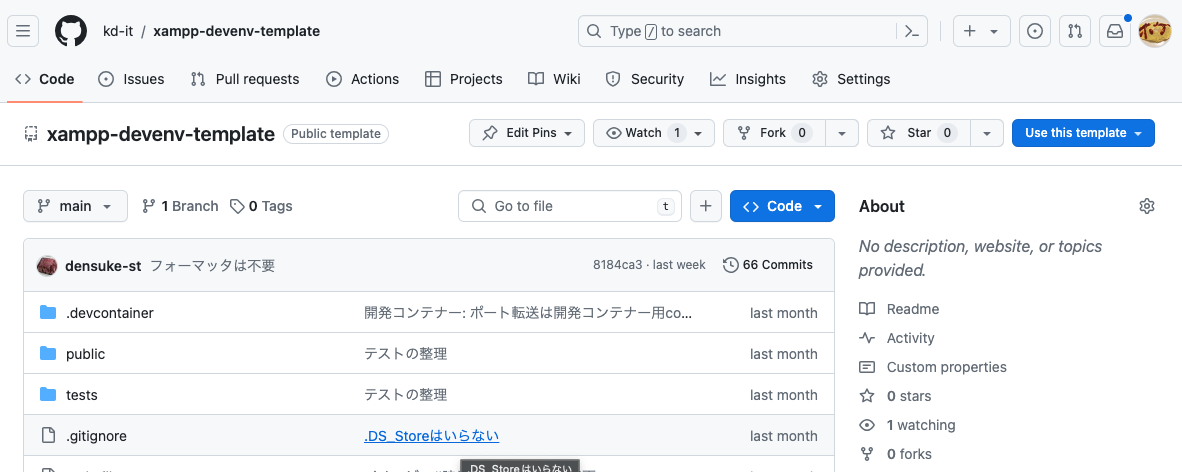Image resolution: width=1182 pixels, height=472 pixels.
Task: Switch to the Security tab
Action: pos(645,79)
